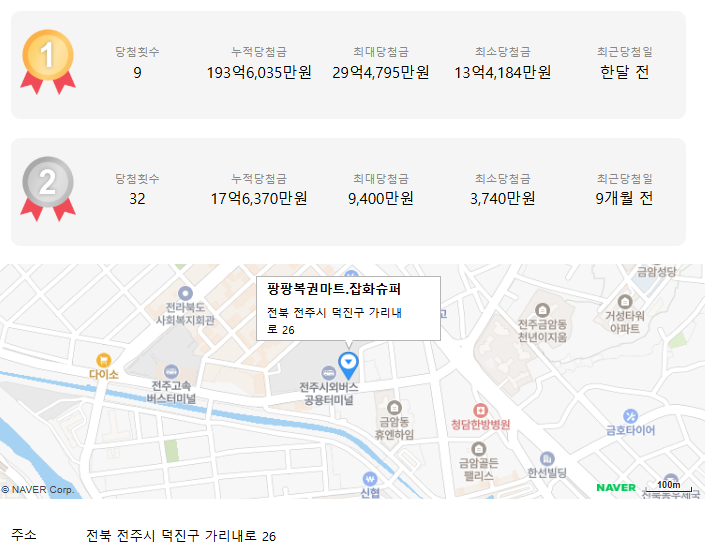Click first-place 최대당첨금 value 29억4,795만원
Viewport: 712px width, 553px height.
(x=381, y=72)
